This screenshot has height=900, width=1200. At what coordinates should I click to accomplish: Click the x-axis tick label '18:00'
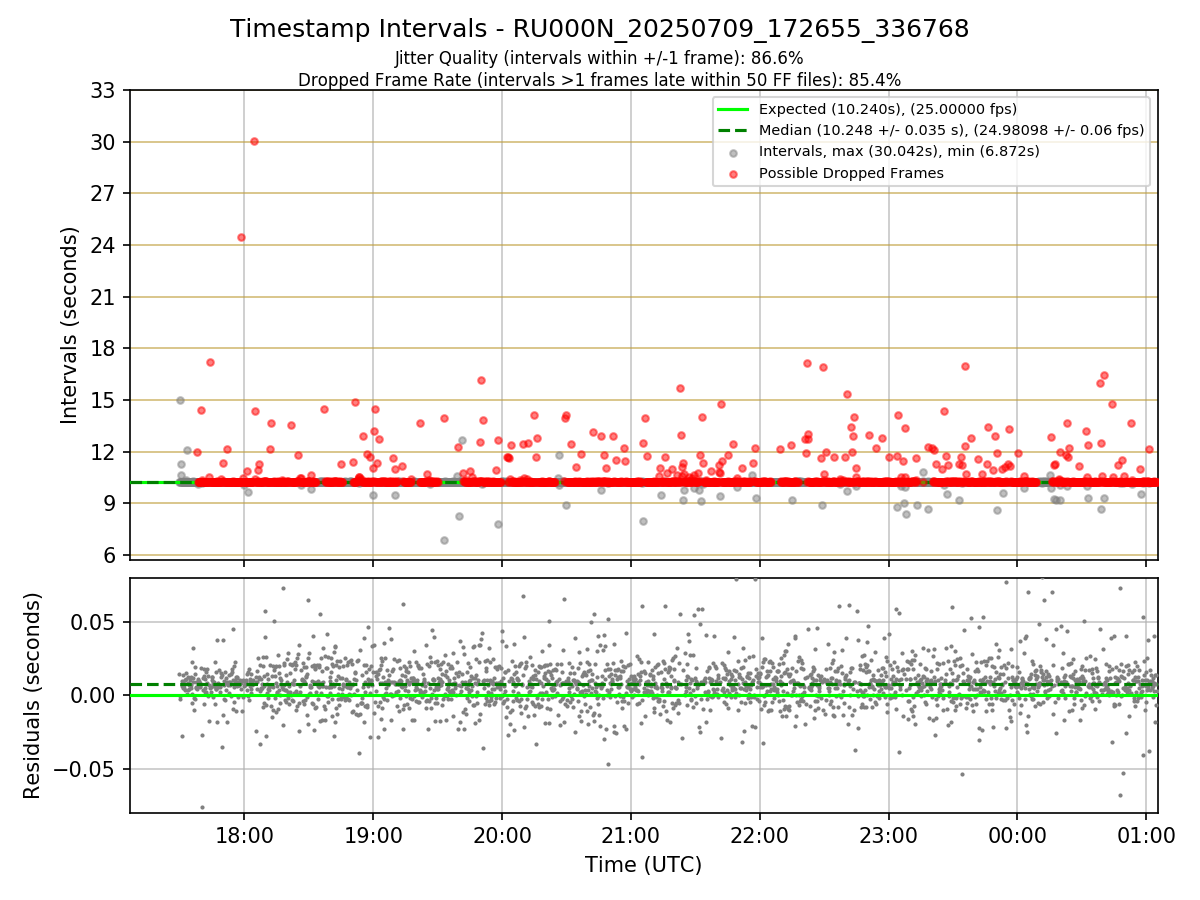tap(244, 834)
